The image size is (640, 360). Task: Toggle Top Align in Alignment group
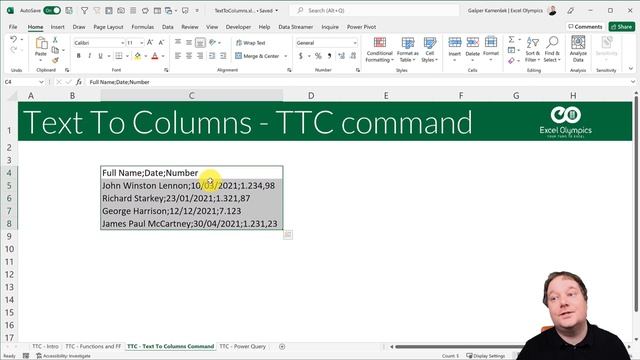178,42
